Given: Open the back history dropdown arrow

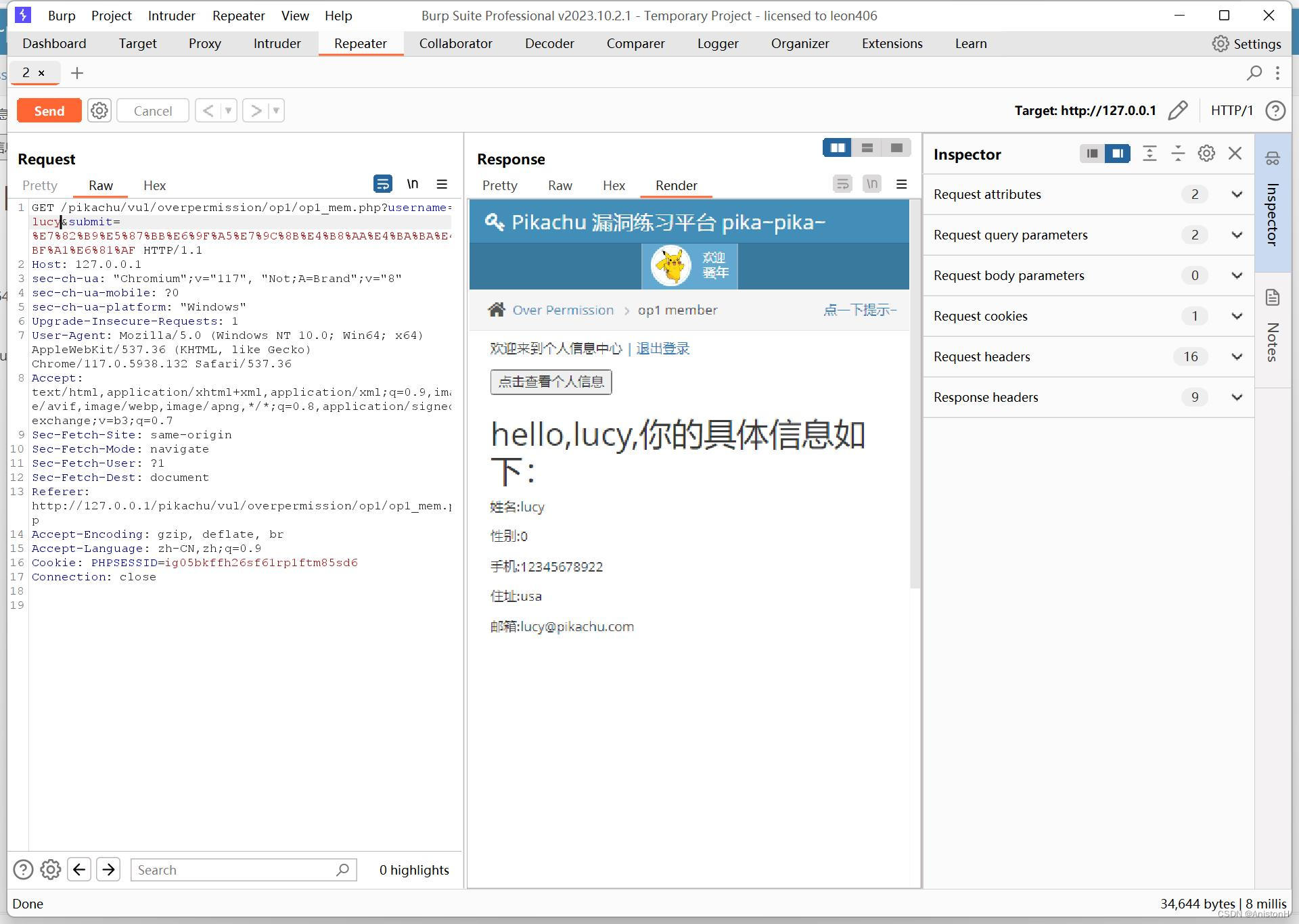Looking at the screenshot, I should [229, 110].
